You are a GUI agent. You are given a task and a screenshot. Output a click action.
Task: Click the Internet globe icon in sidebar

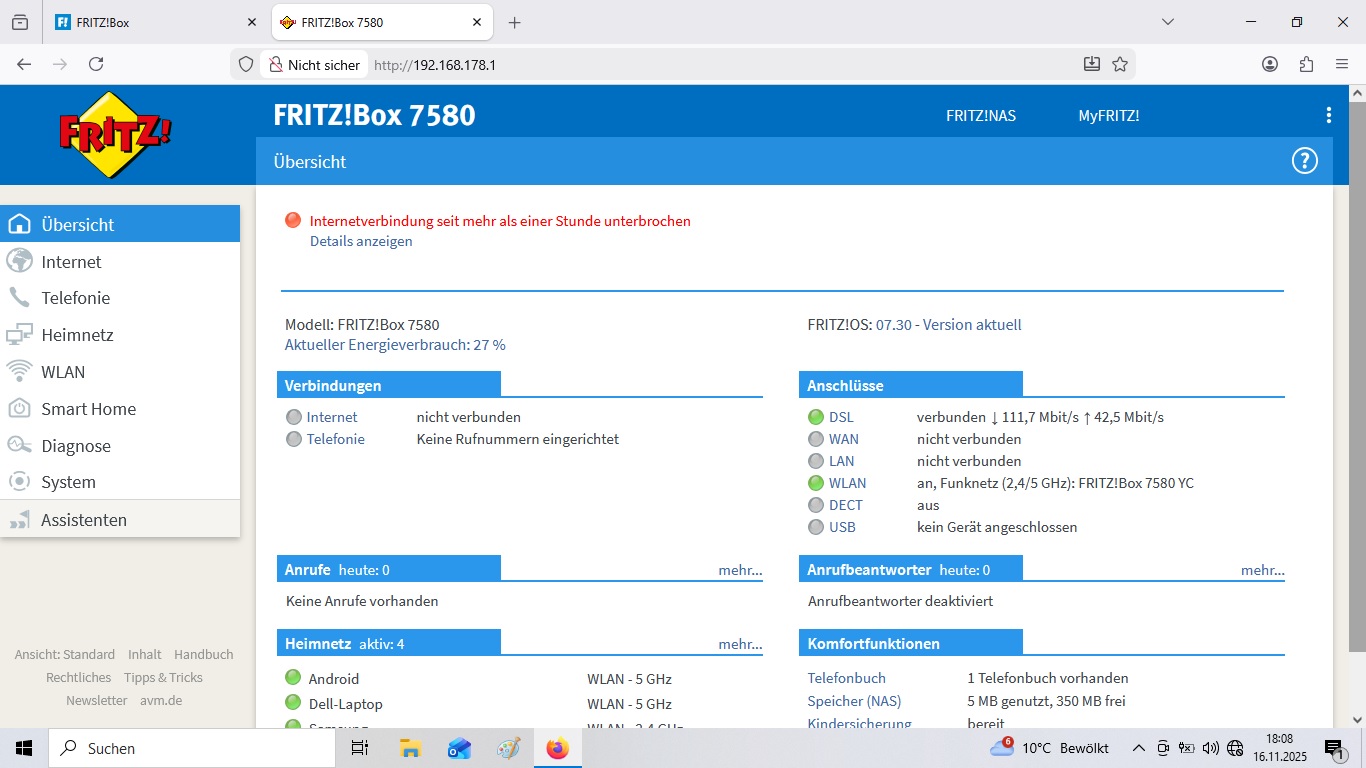coord(19,261)
